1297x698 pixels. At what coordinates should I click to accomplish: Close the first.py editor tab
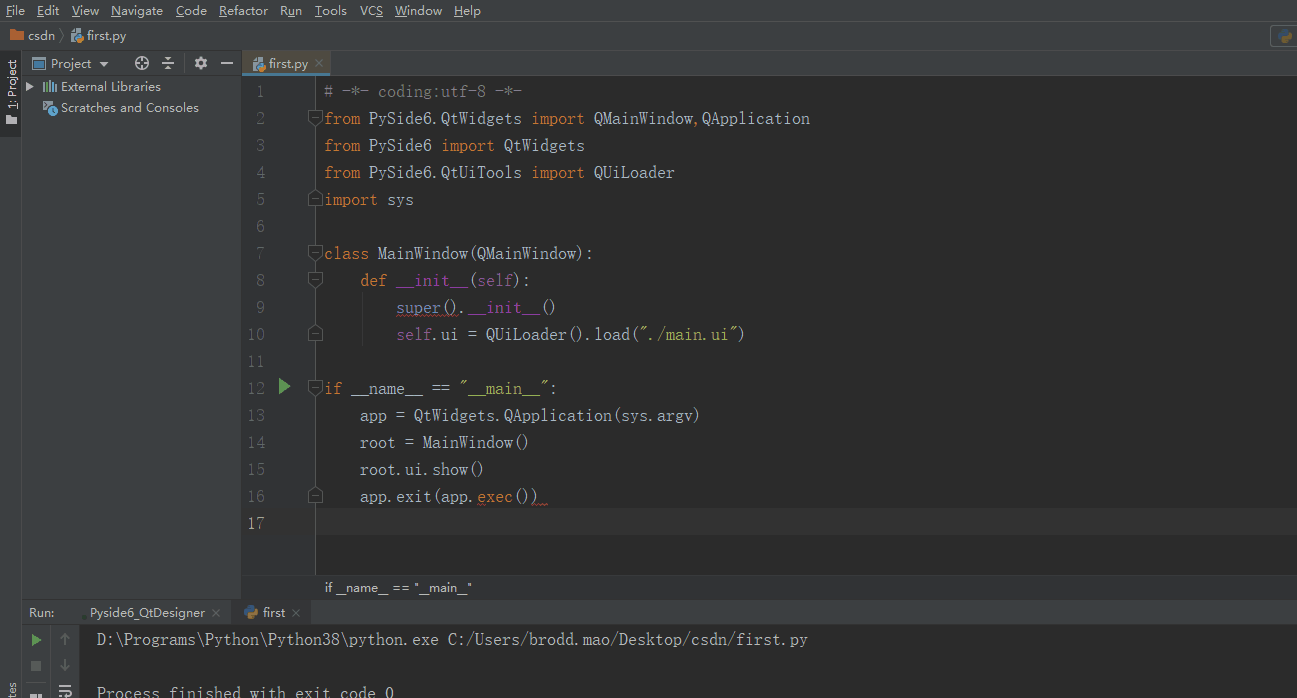[320, 63]
